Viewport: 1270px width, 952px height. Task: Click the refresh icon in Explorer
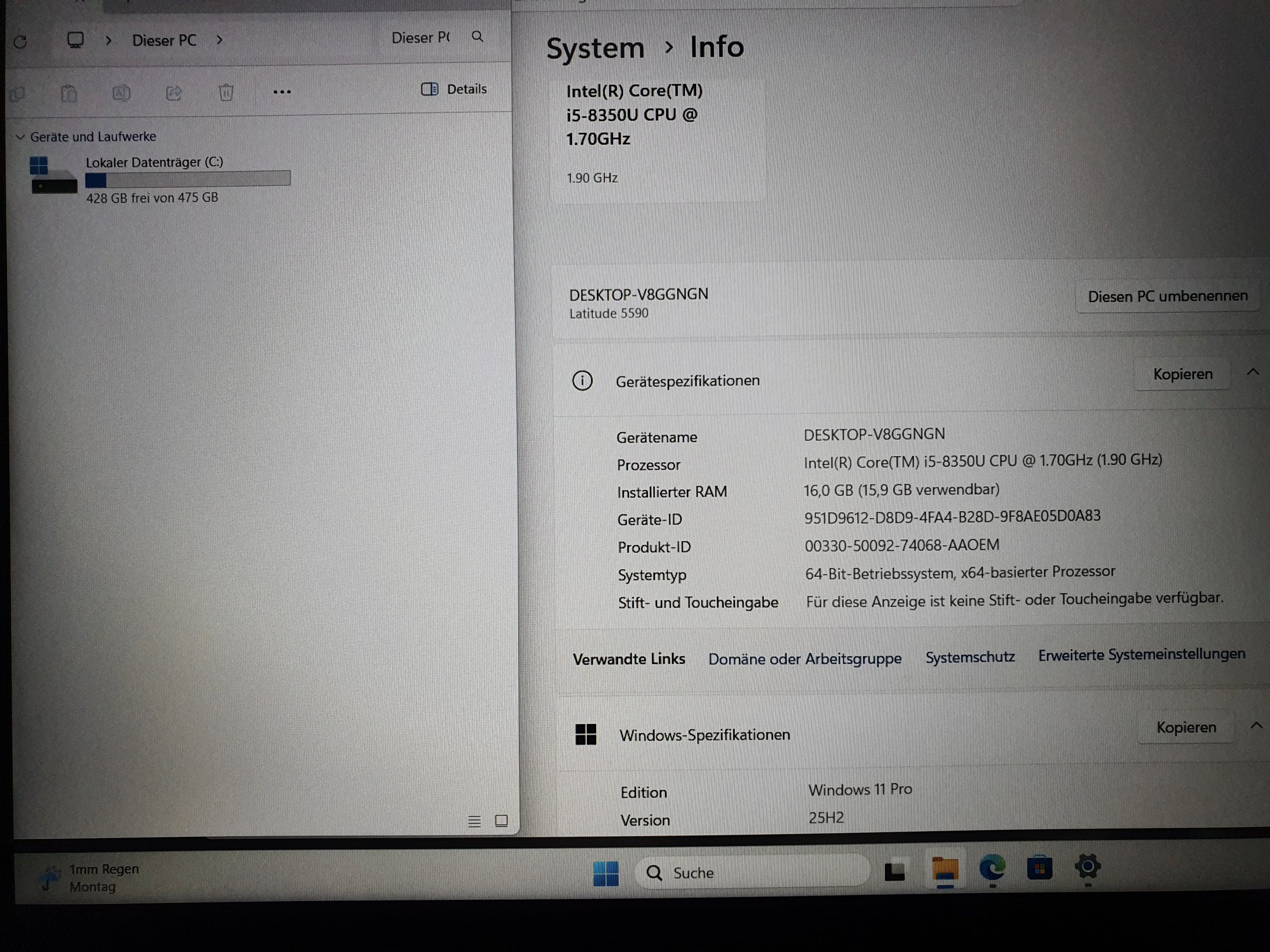pos(21,41)
